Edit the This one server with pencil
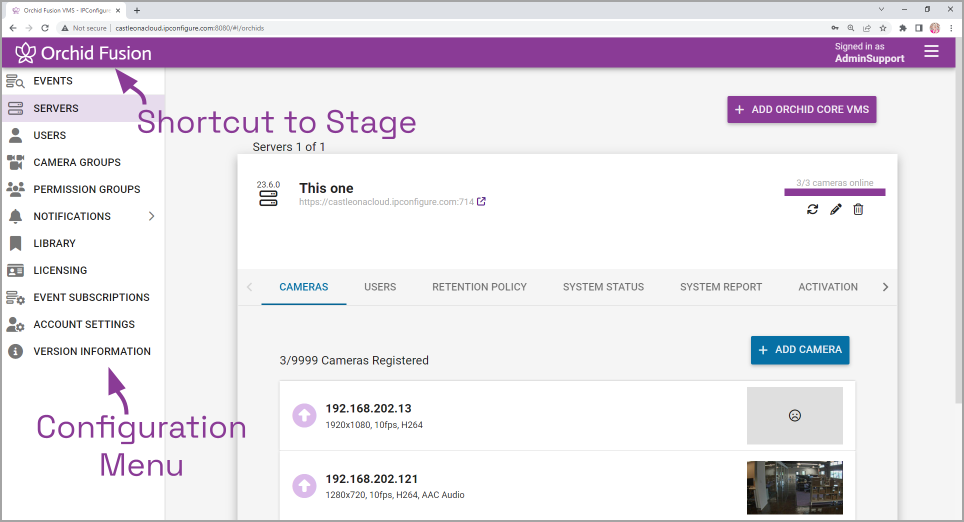This screenshot has height=522, width=964. point(836,210)
